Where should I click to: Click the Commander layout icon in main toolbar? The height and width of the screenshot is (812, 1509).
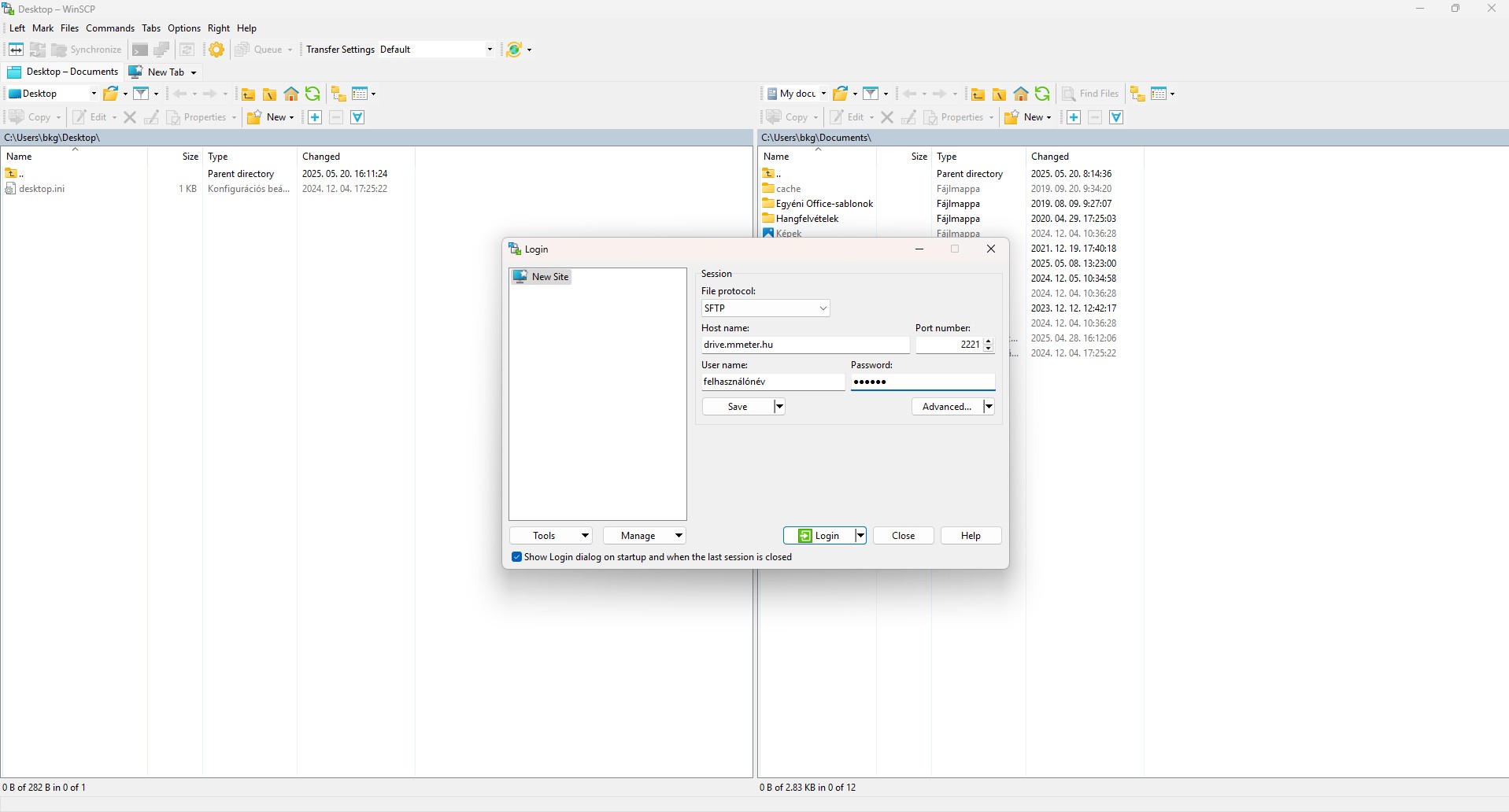pyautogui.click(x=16, y=50)
